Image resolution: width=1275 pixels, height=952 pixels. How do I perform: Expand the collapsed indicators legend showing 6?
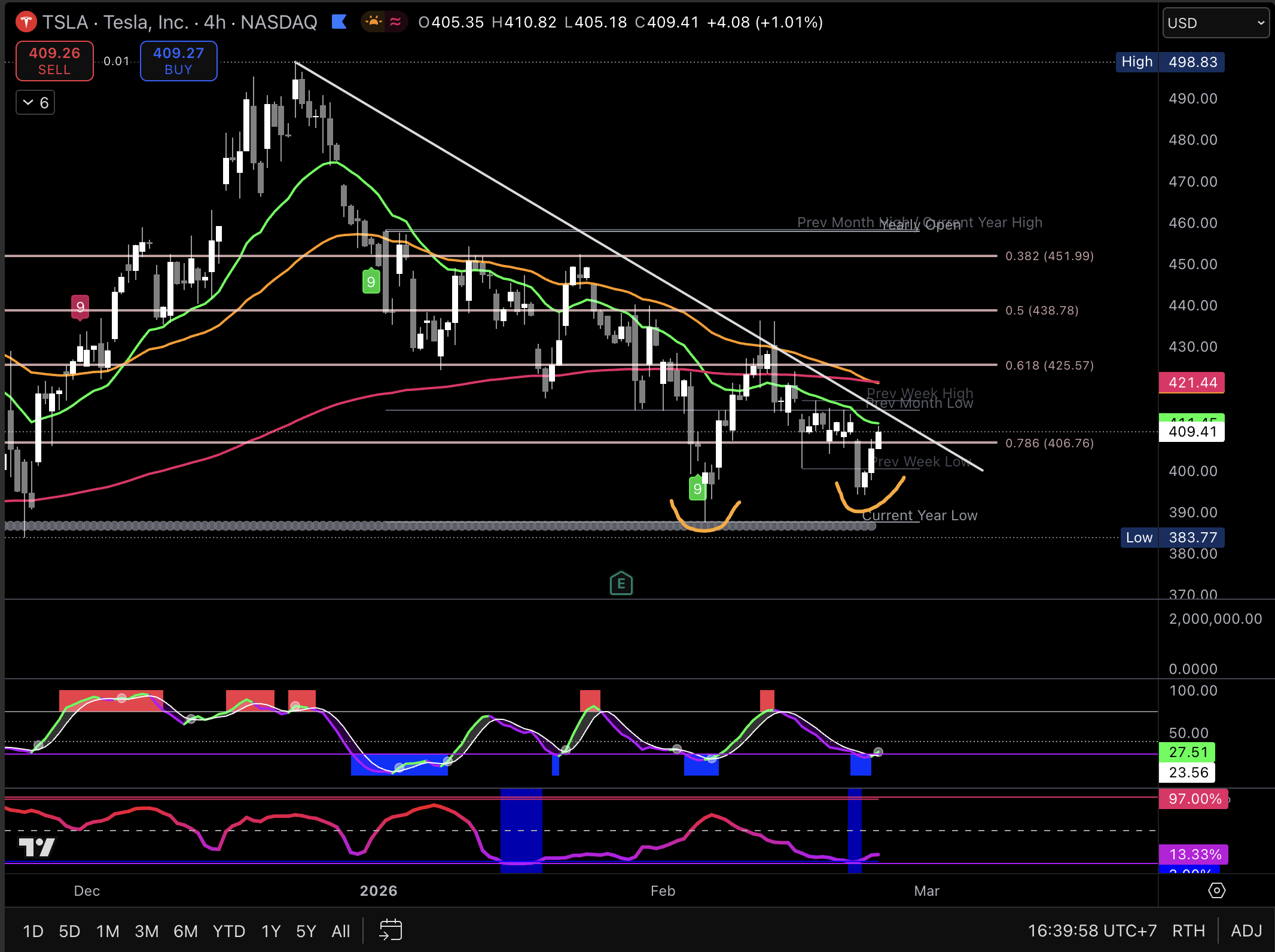point(35,103)
